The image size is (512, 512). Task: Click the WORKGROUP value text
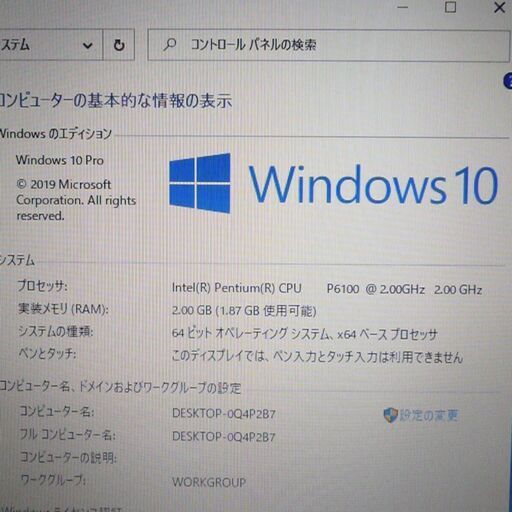pyautogui.click(x=209, y=482)
